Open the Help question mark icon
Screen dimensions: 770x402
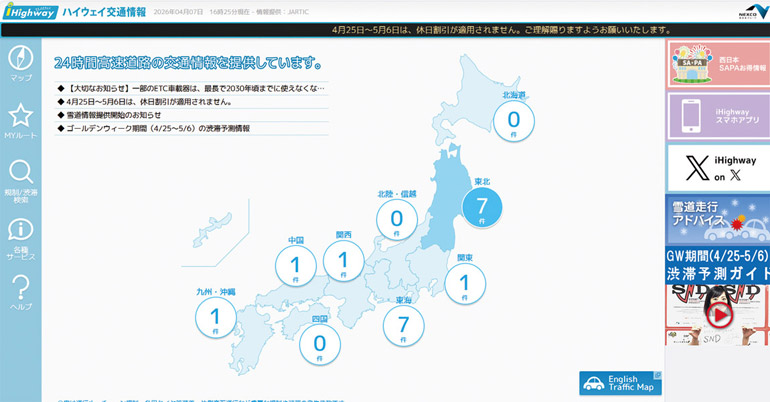(20, 290)
